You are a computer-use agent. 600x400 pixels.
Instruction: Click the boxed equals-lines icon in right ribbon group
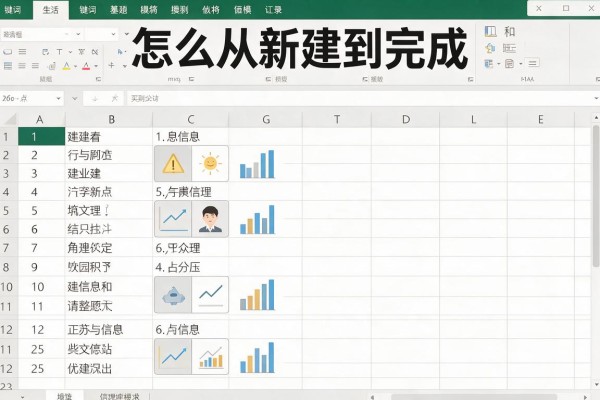pos(533,63)
